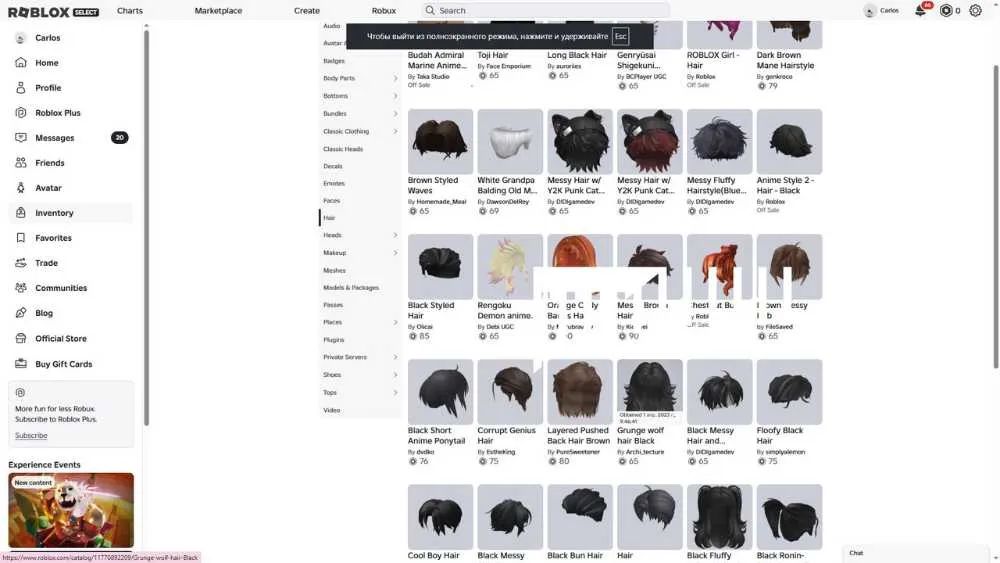The image size is (1000, 563).
Task: Open the Charts menu
Action: (x=130, y=10)
